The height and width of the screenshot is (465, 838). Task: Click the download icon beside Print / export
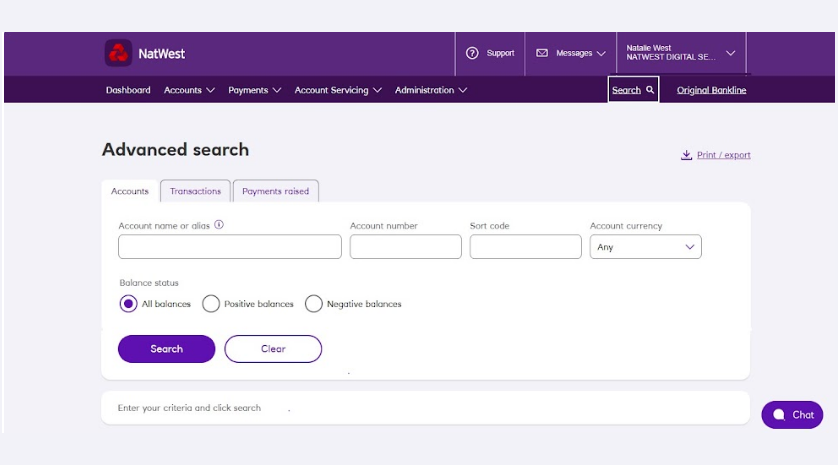(686, 155)
